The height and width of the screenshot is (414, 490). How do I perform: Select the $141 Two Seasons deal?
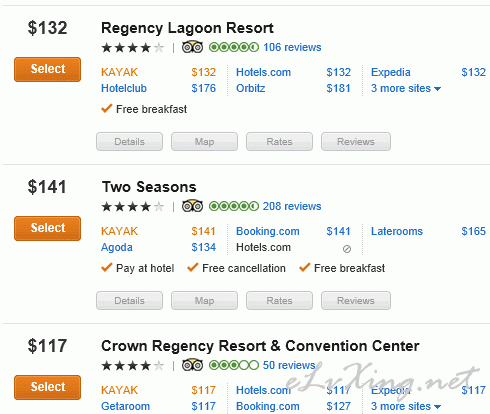[x=47, y=228]
